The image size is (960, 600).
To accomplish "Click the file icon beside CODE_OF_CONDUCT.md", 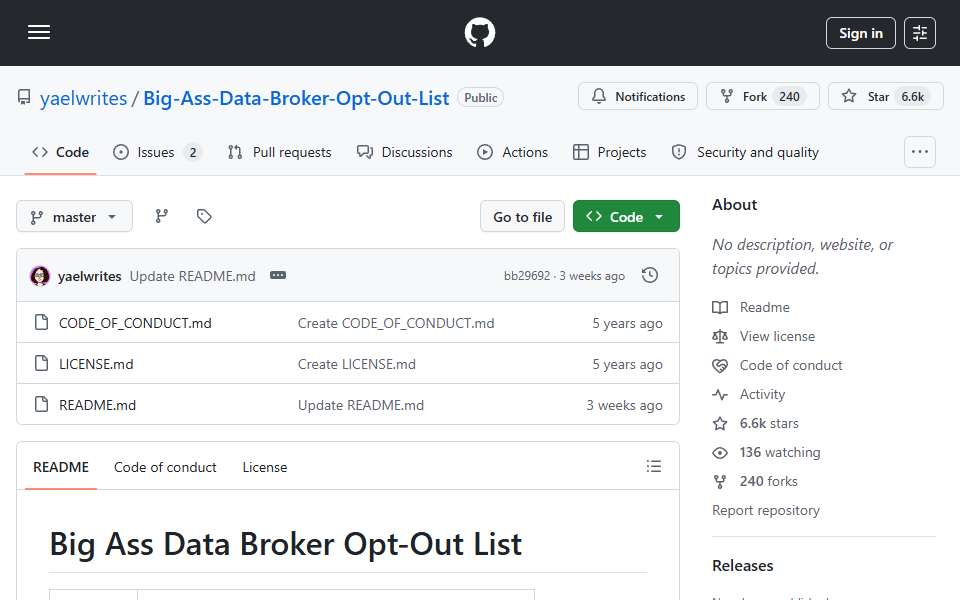I will [x=42, y=322].
